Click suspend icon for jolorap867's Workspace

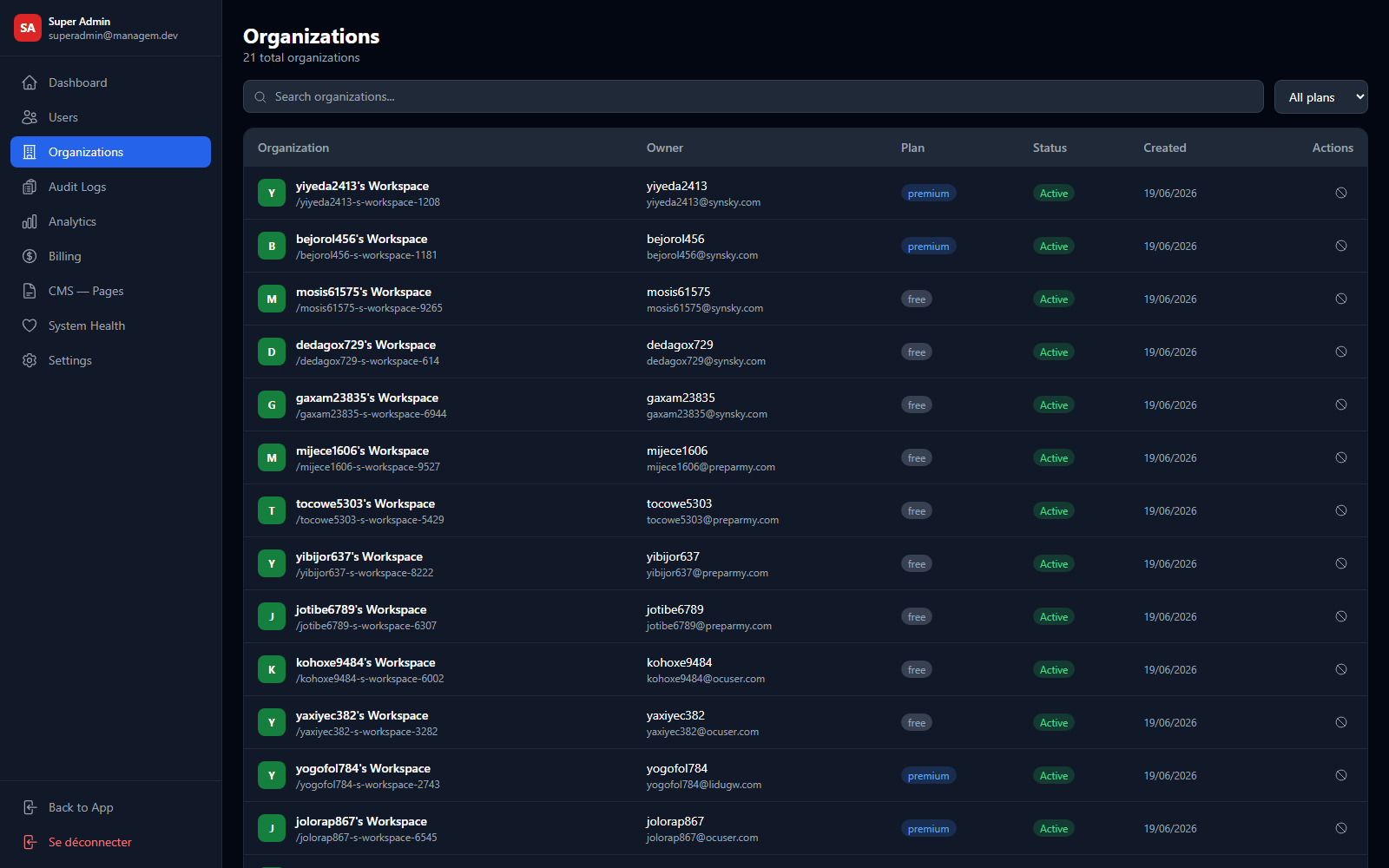[x=1341, y=828]
